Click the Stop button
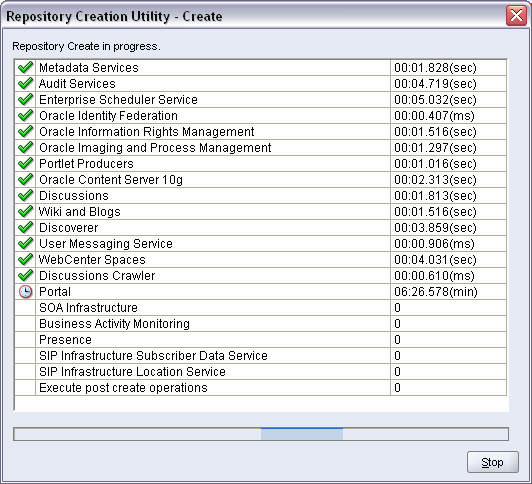 [493, 462]
